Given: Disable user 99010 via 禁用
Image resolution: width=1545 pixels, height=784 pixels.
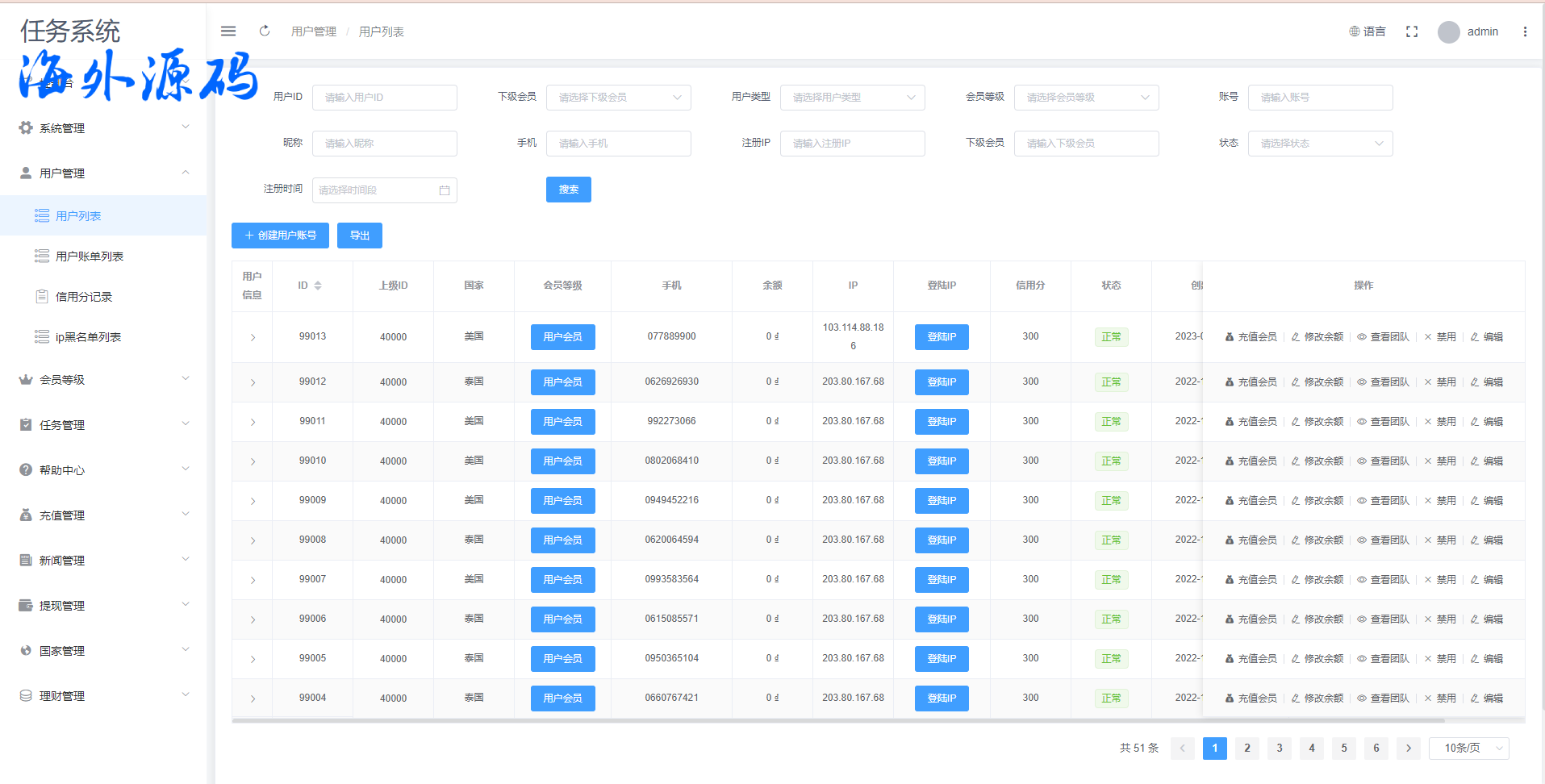Looking at the screenshot, I should pos(1440,461).
